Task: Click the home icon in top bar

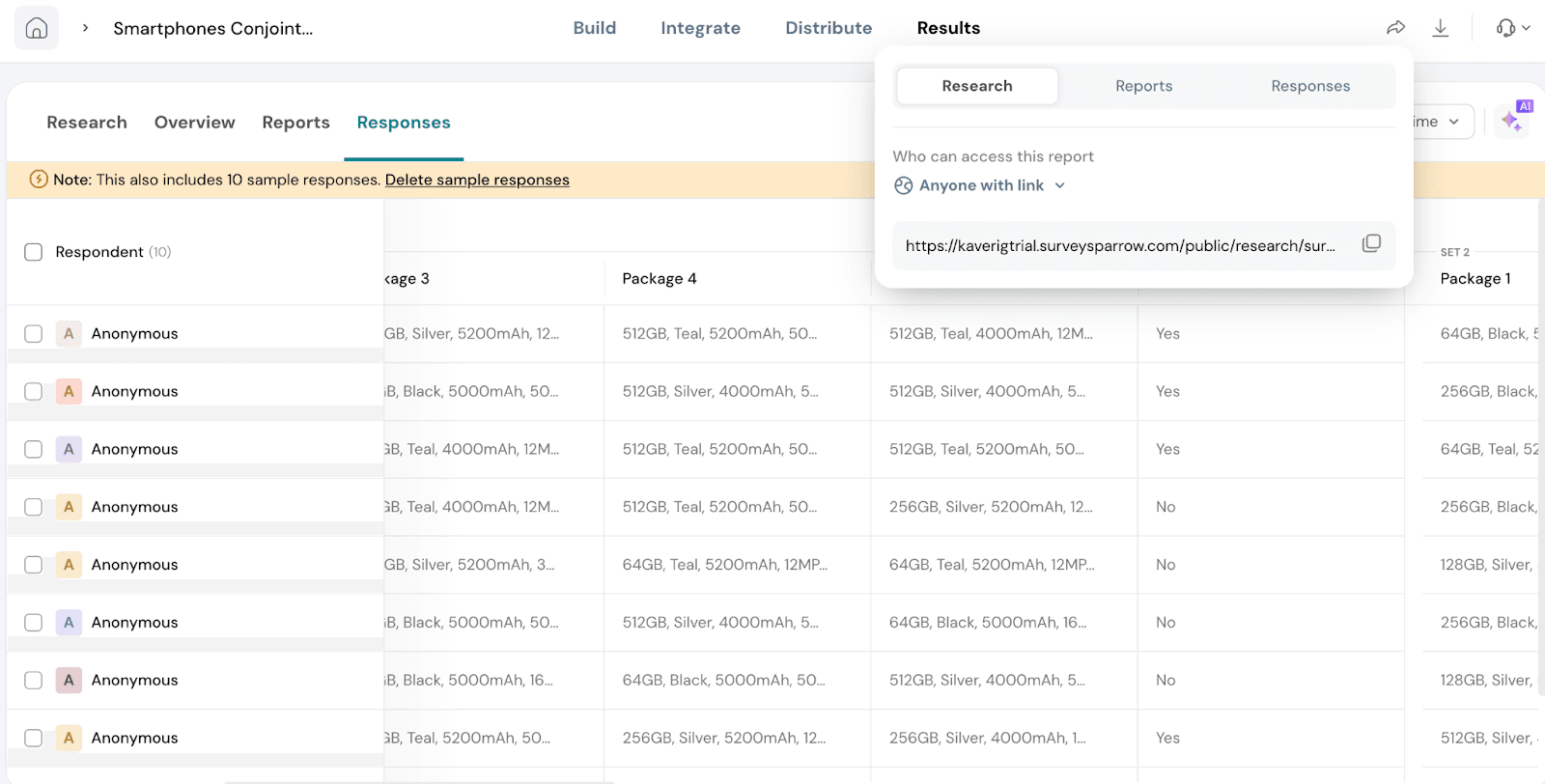Action: (x=37, y=28)
